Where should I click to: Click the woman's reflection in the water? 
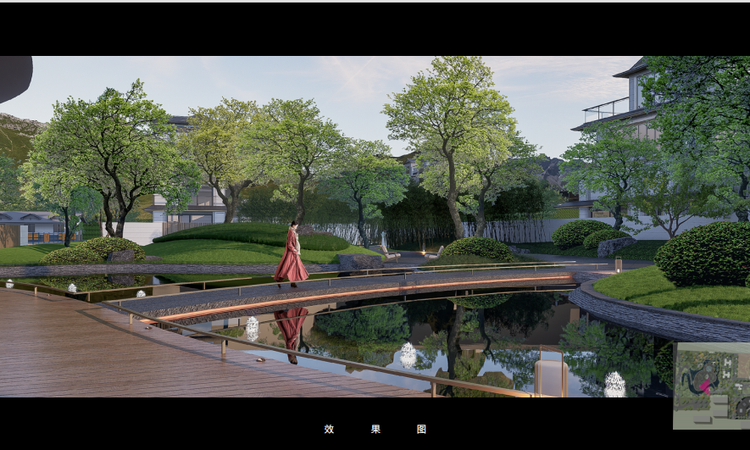point(291,330)
